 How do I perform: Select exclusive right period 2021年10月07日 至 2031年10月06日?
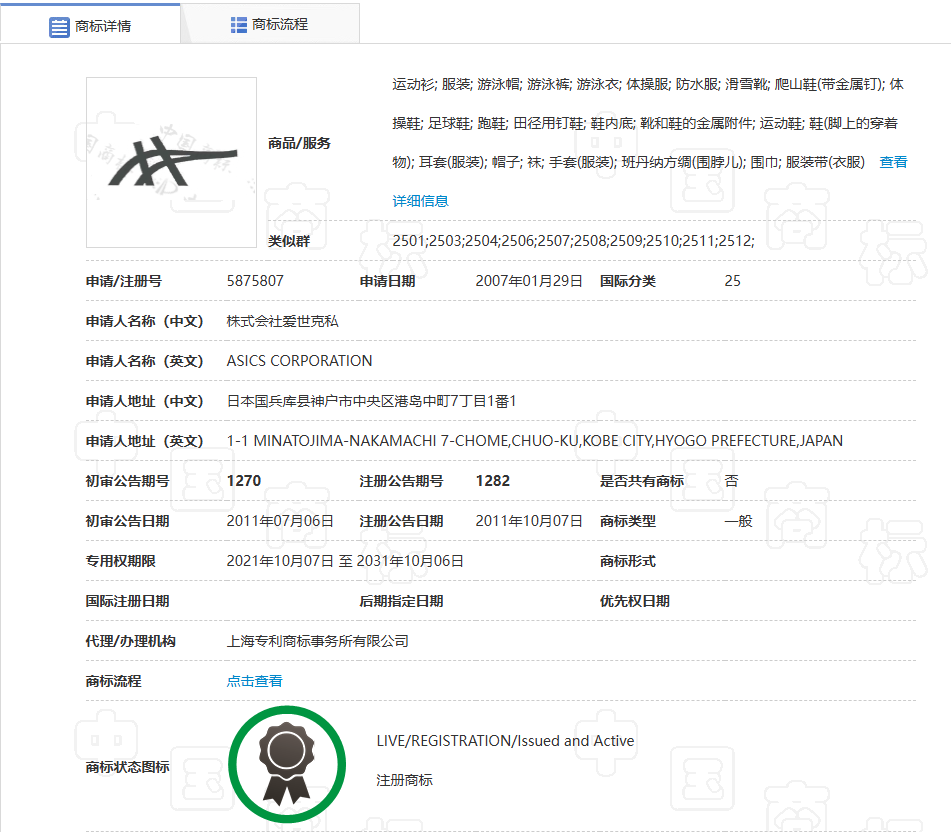[x=344, y=561]
